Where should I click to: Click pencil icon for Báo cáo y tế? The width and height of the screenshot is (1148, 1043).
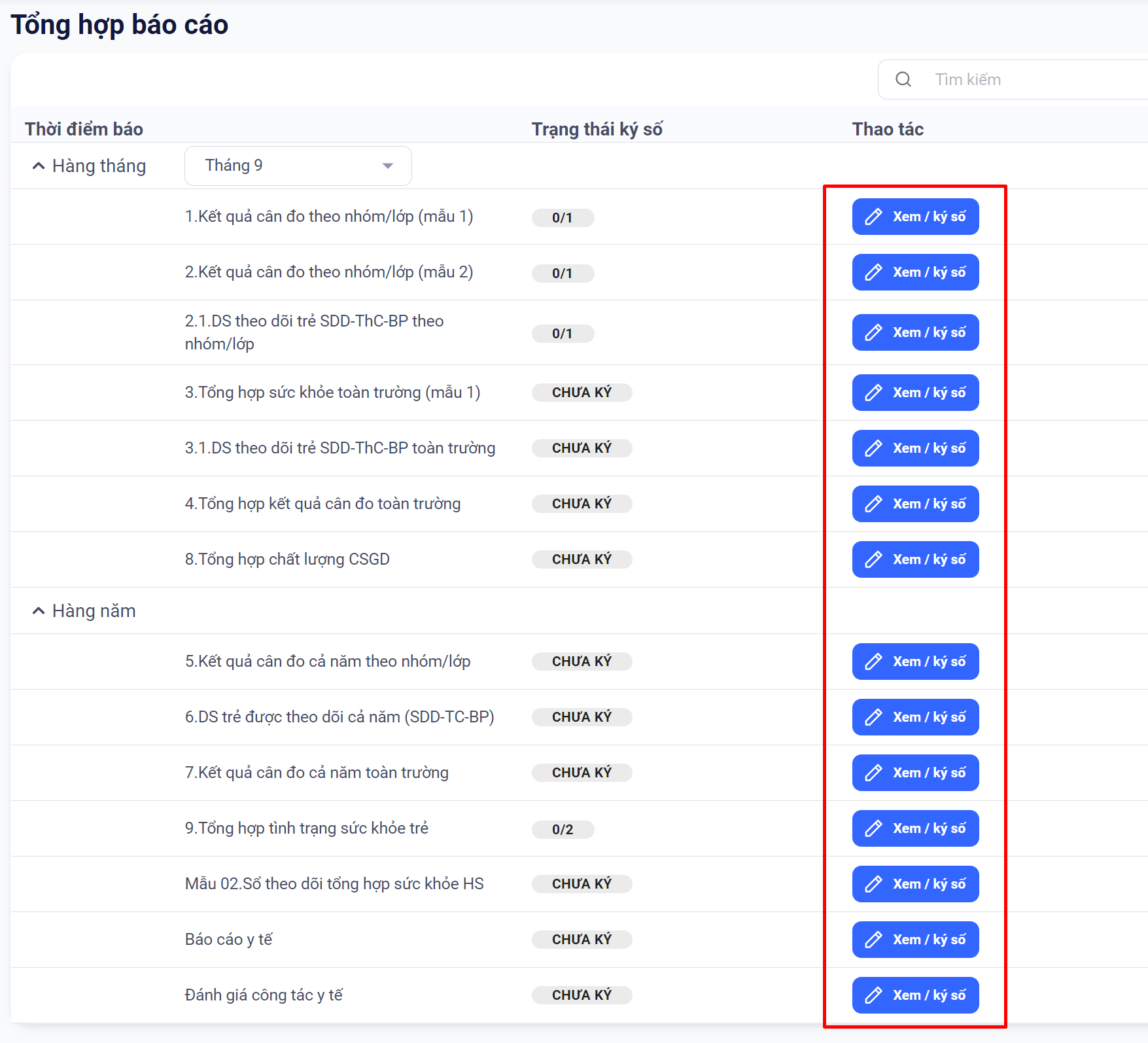(873, 940)
